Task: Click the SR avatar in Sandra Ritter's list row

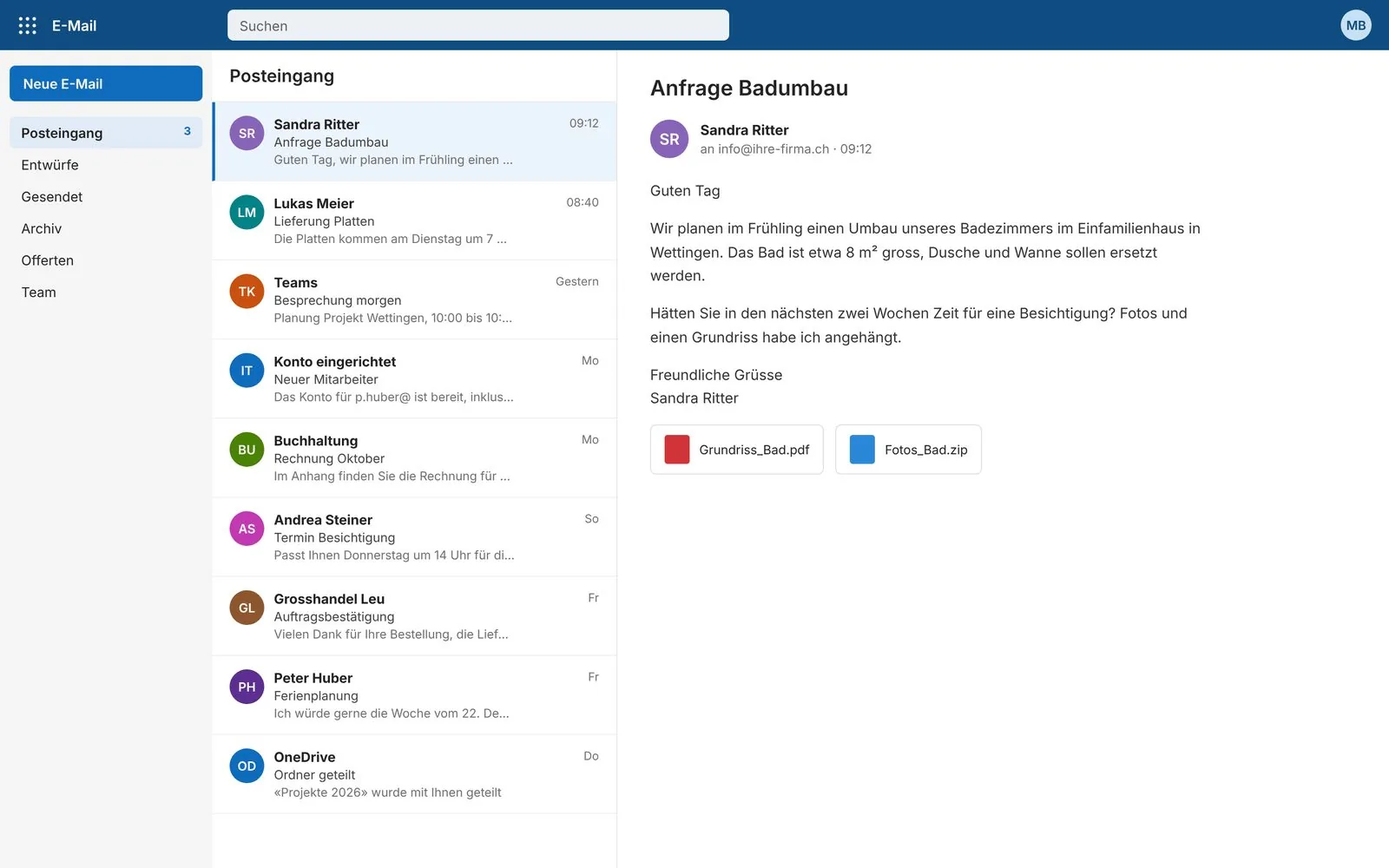Action: 247,133
